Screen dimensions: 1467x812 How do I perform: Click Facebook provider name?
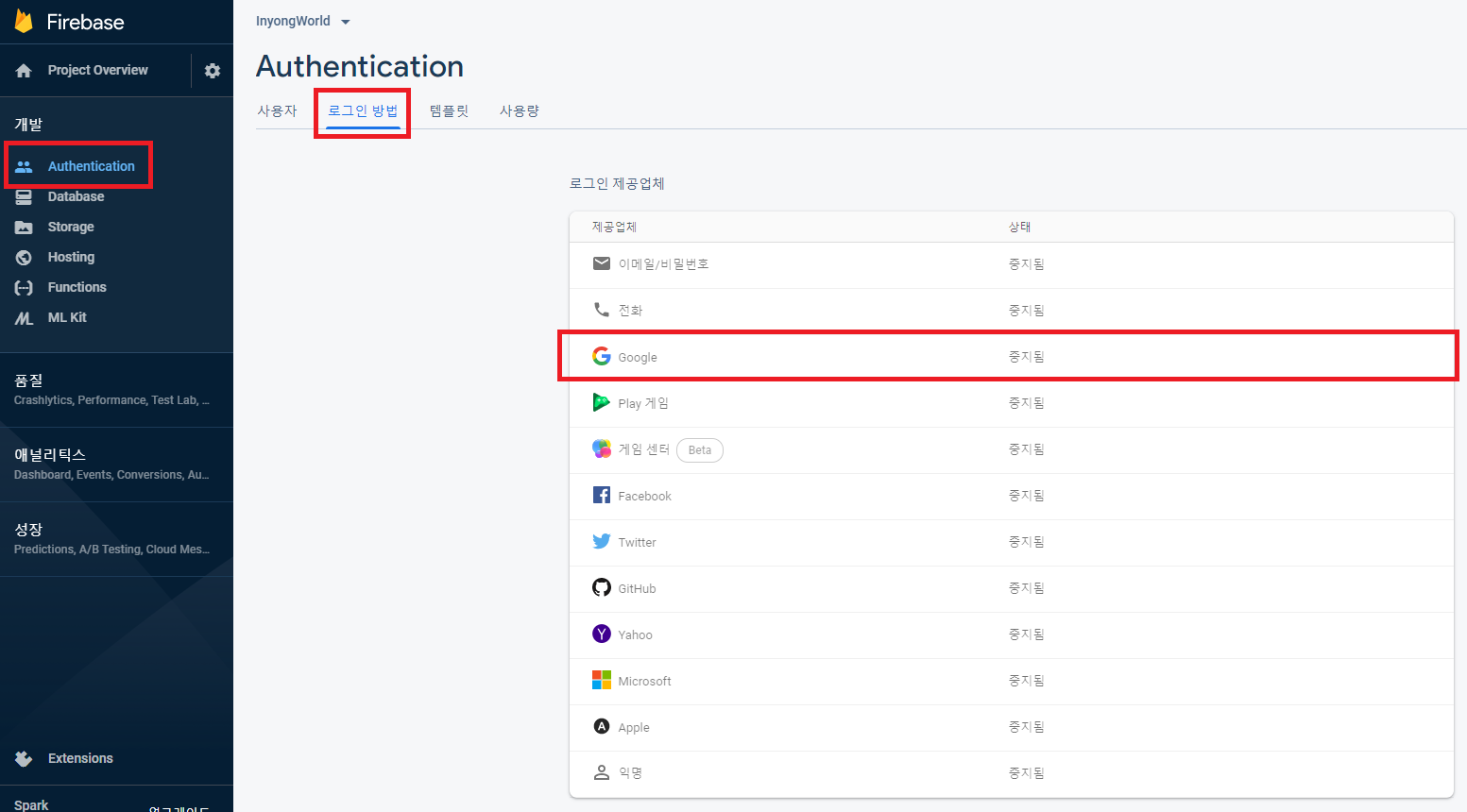click(x=644, y=496)
